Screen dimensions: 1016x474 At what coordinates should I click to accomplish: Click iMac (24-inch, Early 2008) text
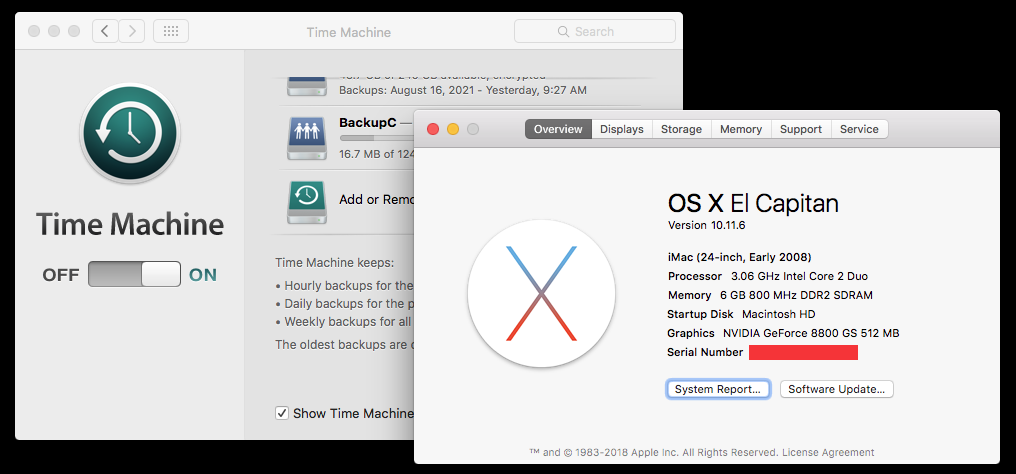[x=739, y=257]
